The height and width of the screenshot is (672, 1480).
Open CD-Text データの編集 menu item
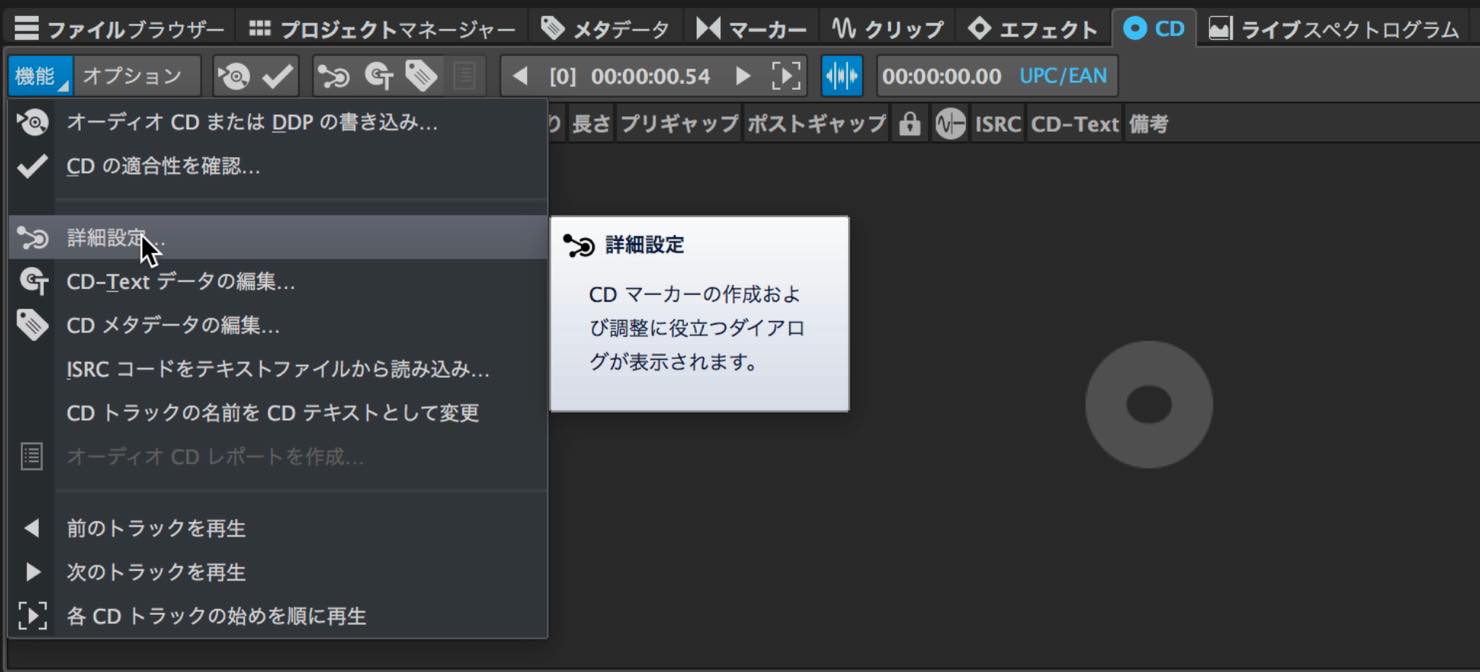click(278, 282)
